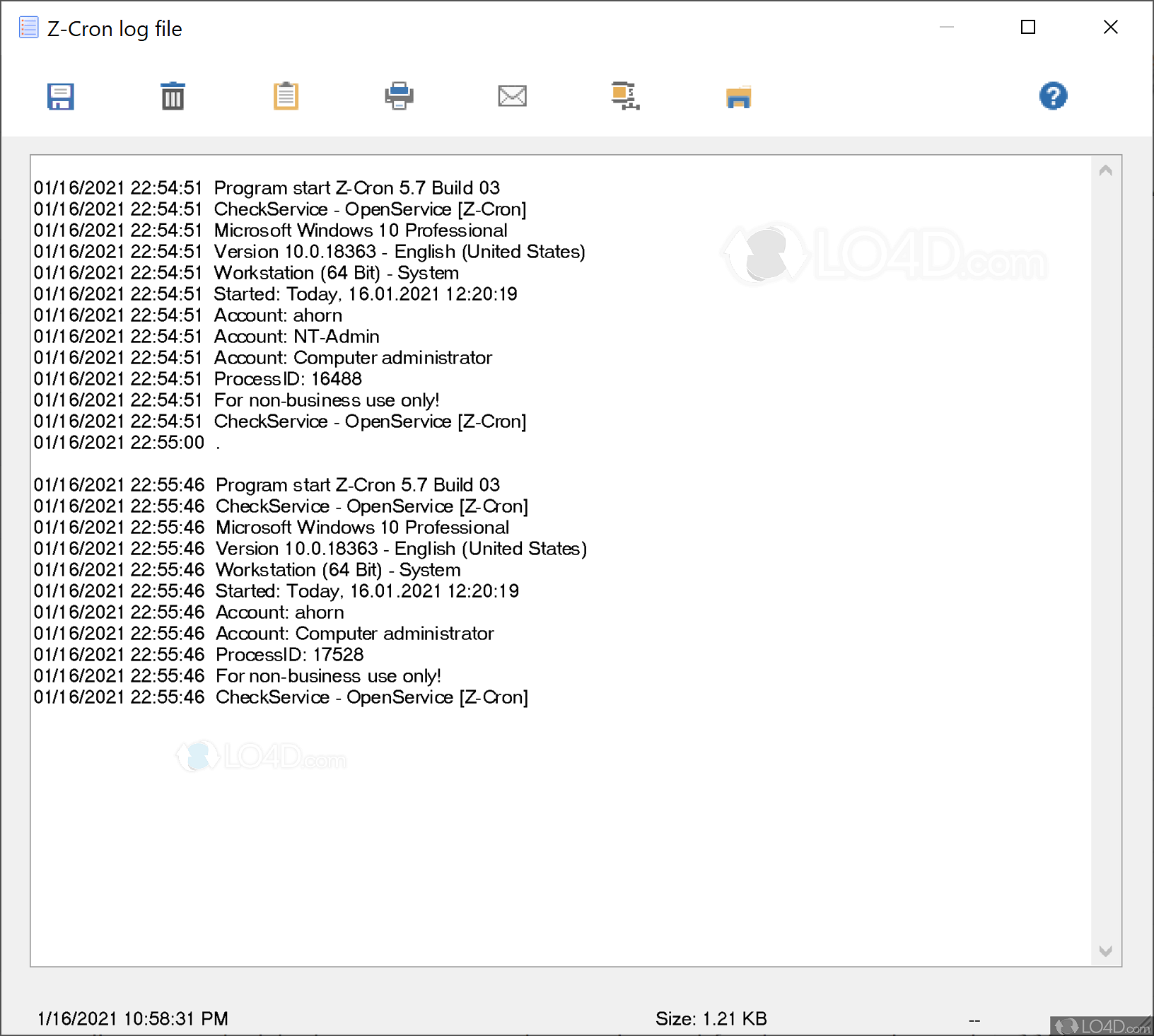Send log by email envelope icon
This screenshot has width=1154, height=1036.
(512, 96)
